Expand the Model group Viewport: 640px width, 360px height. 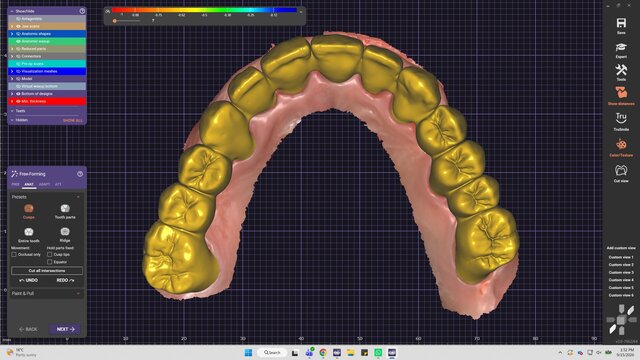click(x=12, y=79)
